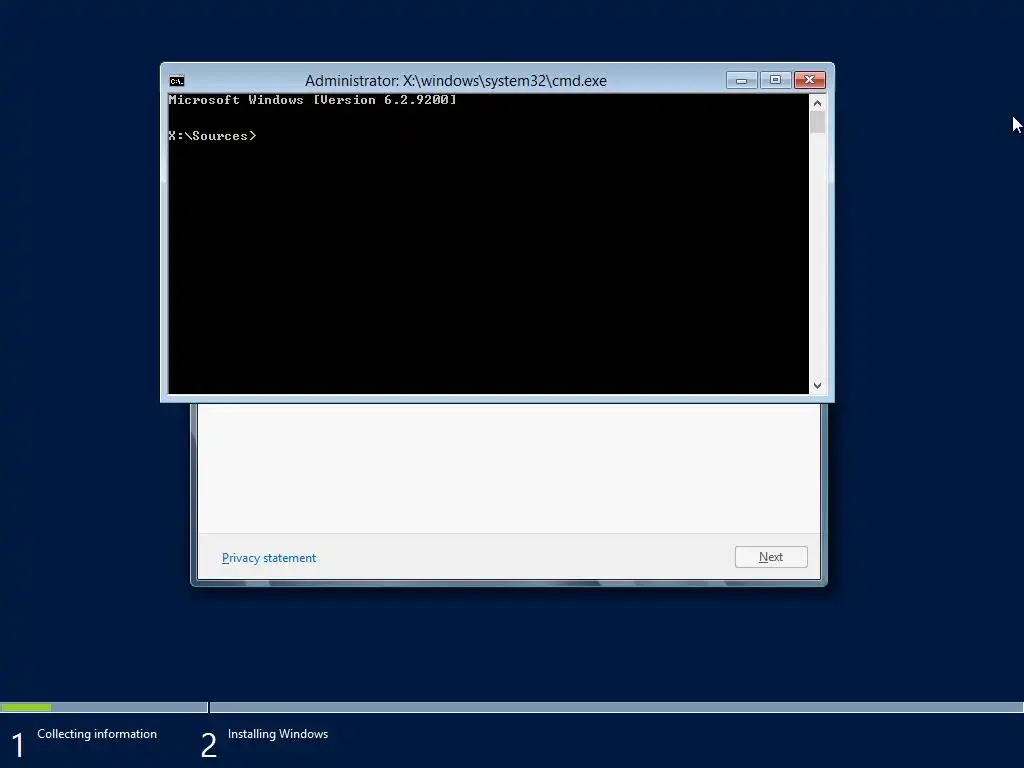Click the green setup progress bar
The height and width of the screenshot is (768, 1024).
click(x=26, y=707)
